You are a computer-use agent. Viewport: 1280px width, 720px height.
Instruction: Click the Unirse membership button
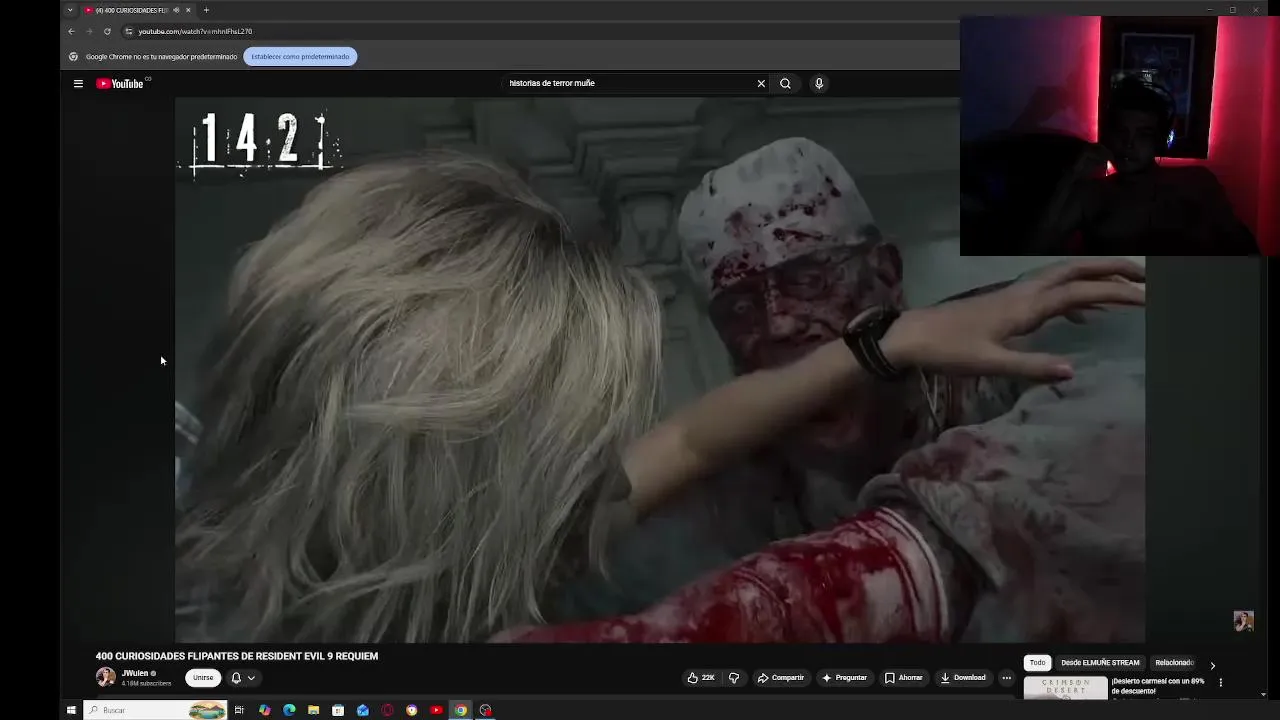[203, 678]
